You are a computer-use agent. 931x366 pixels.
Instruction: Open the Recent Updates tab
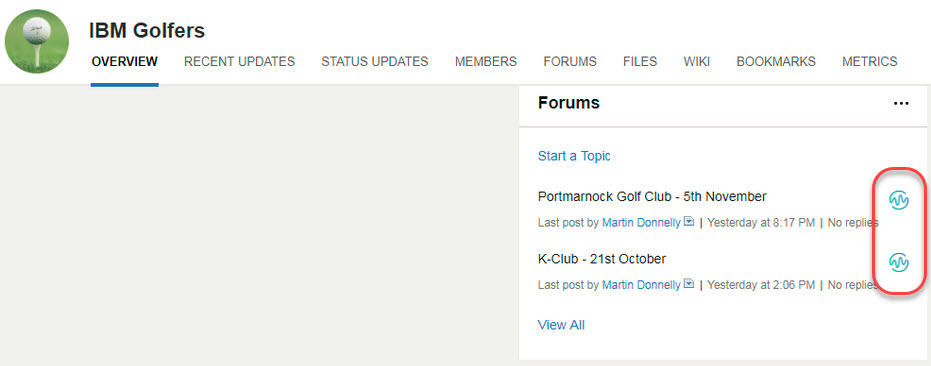(239, 62)
